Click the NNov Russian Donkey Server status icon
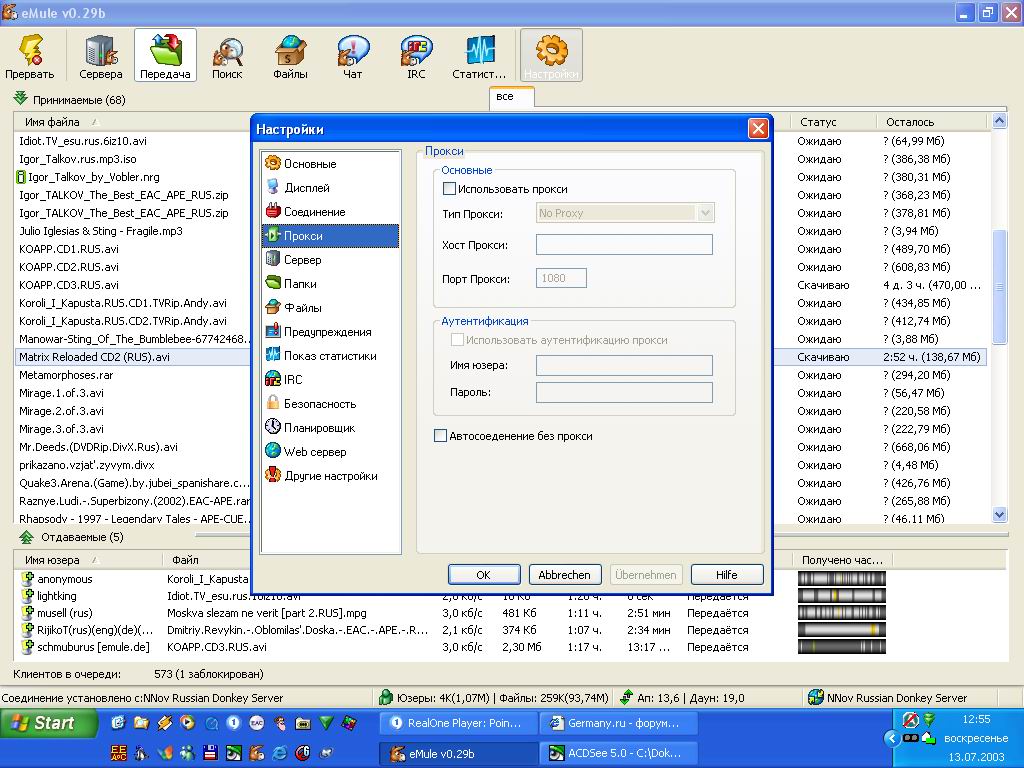This screenshot has height=768, width=1024. point(816,697)
